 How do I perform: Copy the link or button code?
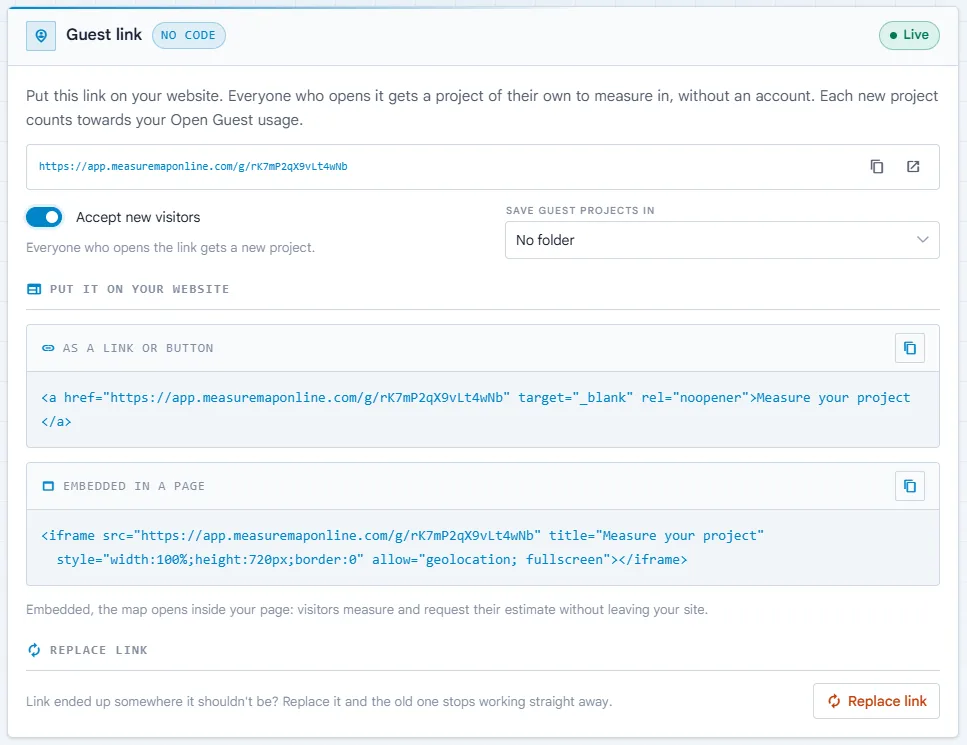(x=910, y=348)
